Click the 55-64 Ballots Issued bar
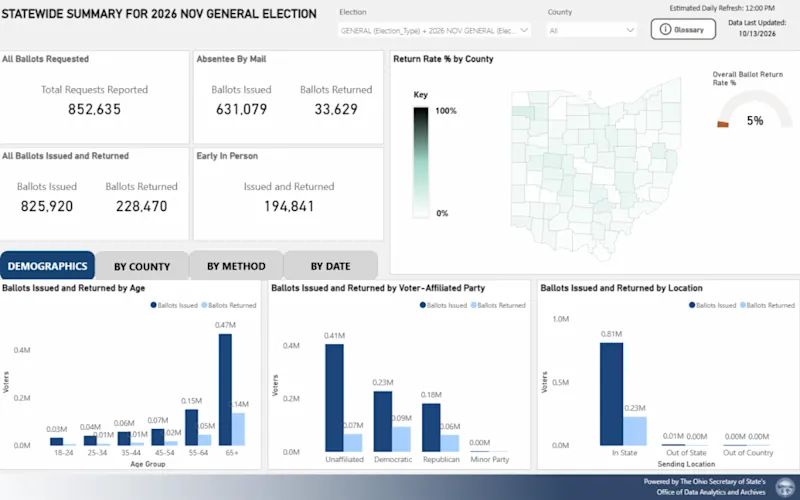Image resolution: width=800 pixels, height=500 pixels. [191, 428]
